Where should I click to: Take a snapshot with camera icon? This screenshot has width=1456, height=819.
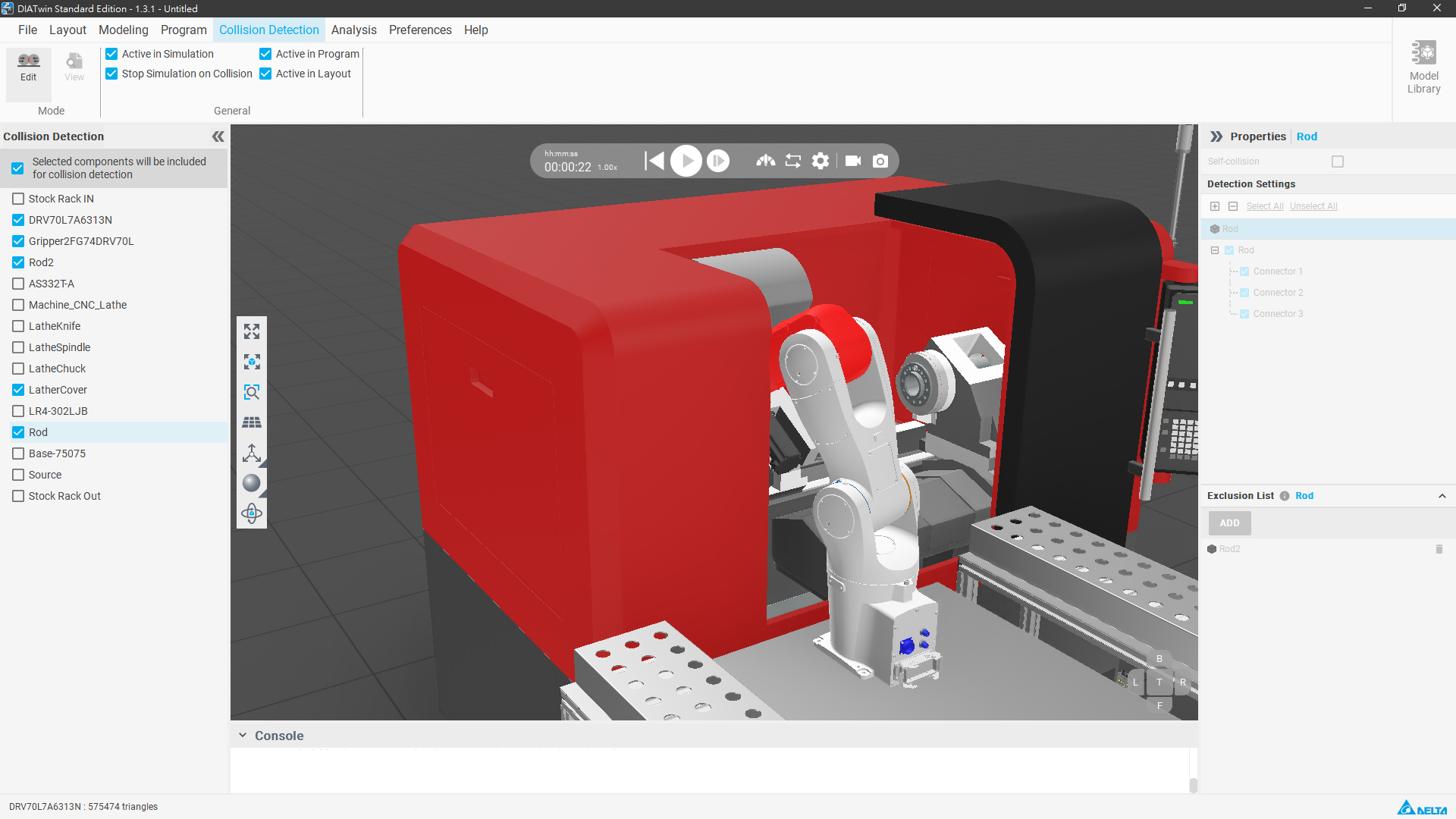tap(880, 161)
